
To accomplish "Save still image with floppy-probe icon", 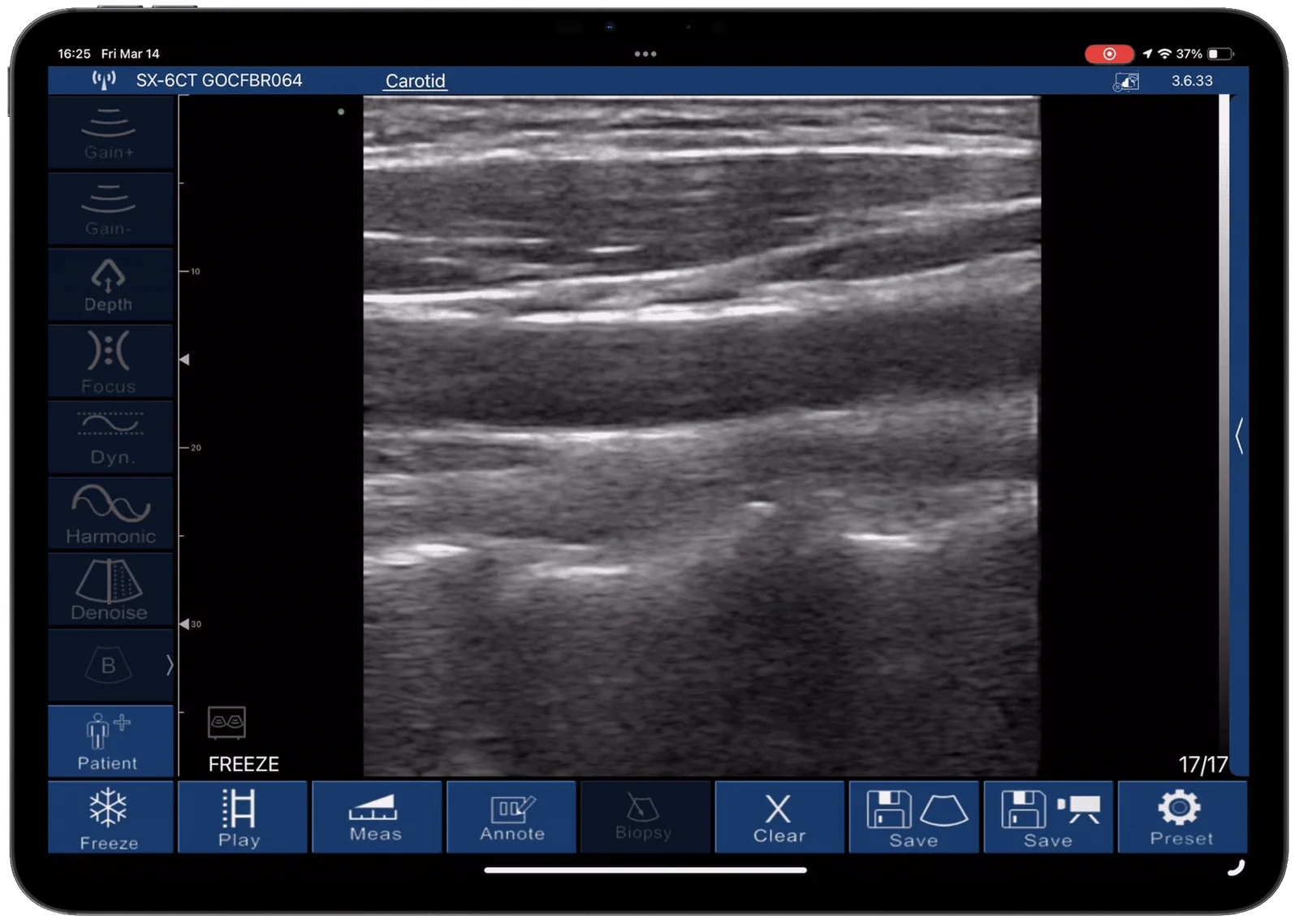I will (x=914, y=818).
